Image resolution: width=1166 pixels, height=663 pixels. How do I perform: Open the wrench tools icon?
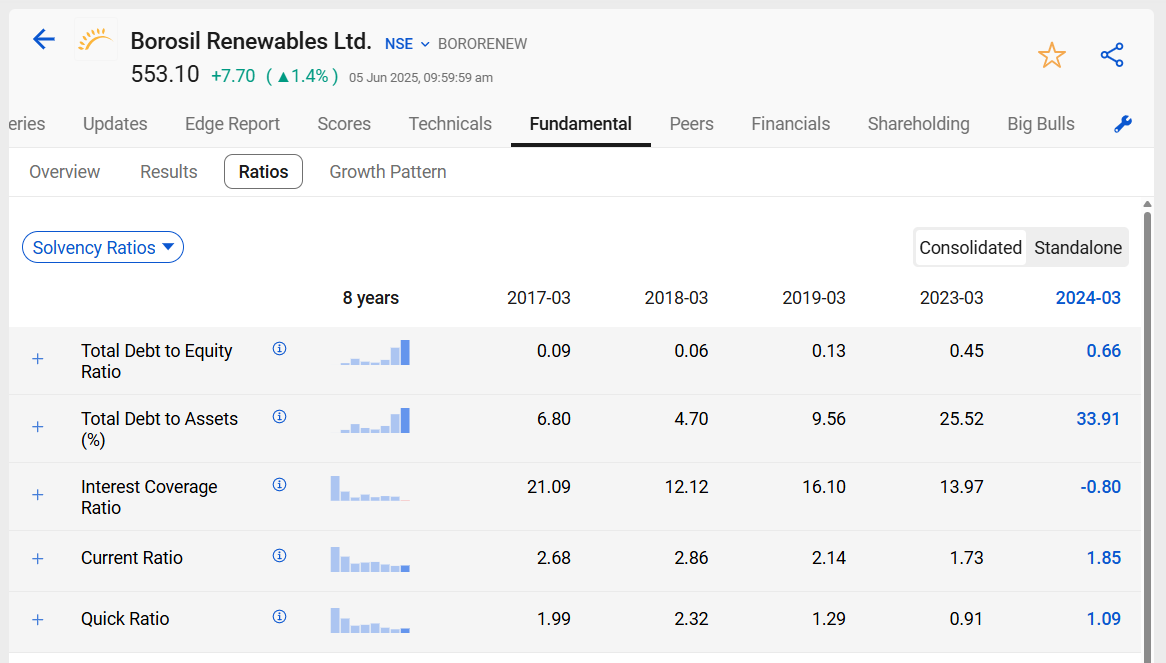click(x=1123, y=124)
